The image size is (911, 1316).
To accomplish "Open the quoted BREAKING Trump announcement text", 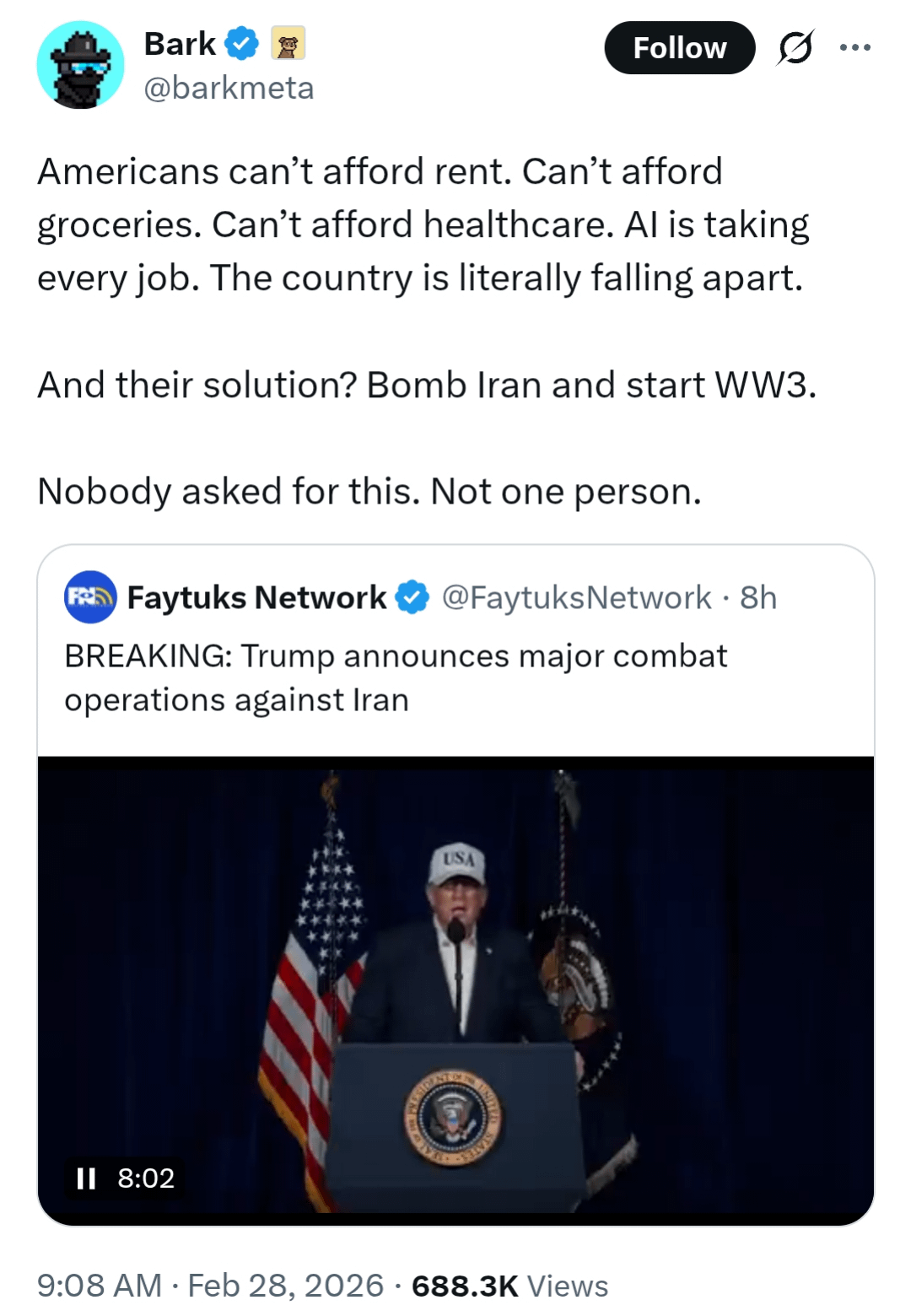I will pyautogui.click(x=395, y=677).
